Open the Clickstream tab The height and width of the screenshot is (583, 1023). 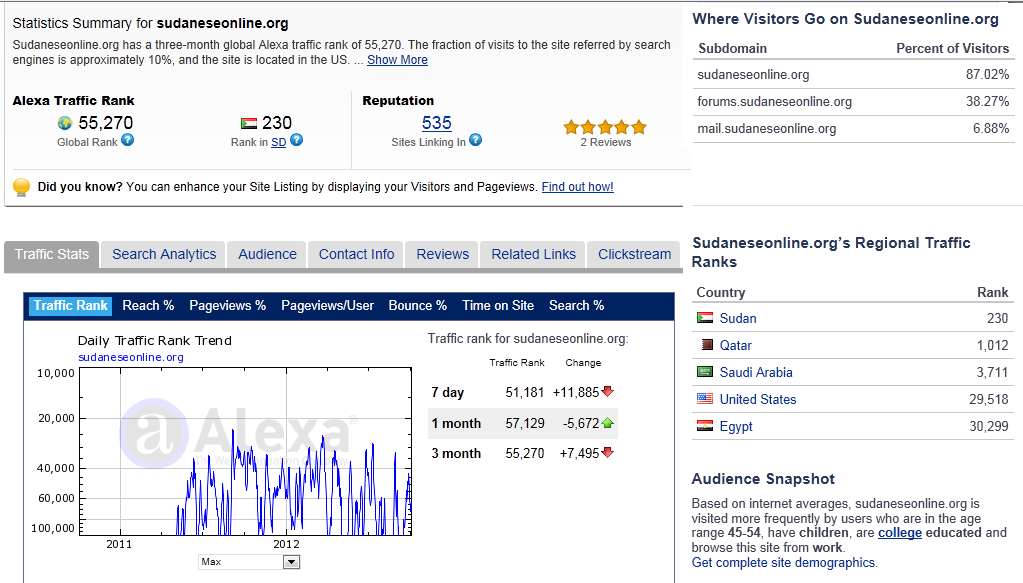634,255
